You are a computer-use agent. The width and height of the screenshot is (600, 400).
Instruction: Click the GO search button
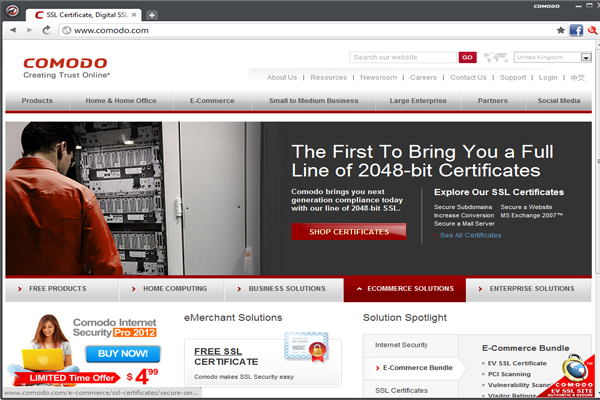pyautogui.click(x=467, y=57)
